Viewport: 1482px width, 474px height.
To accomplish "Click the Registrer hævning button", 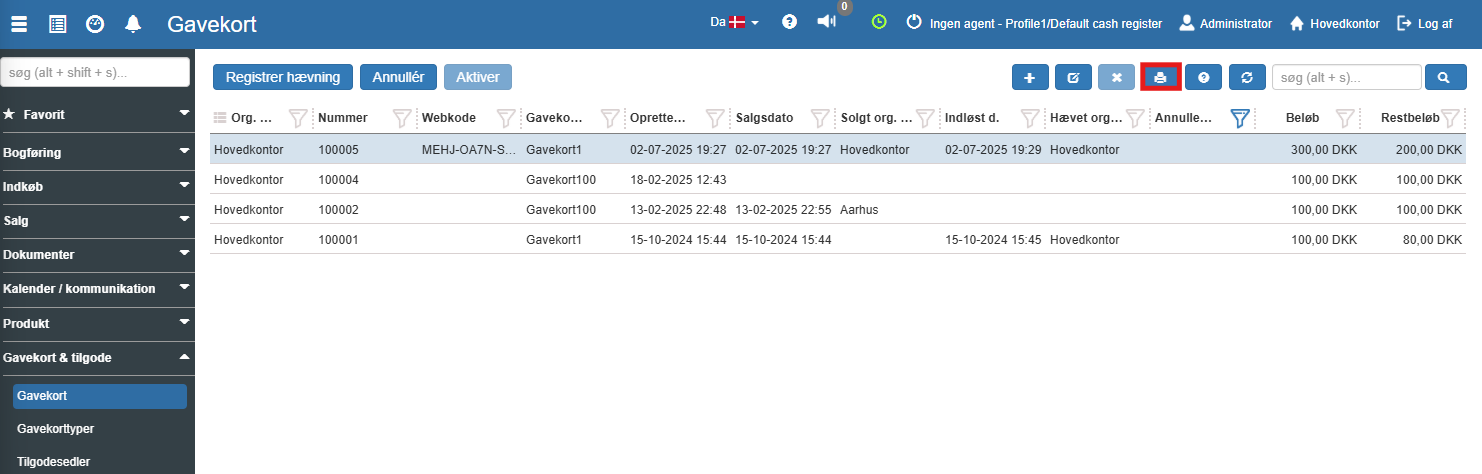I will pos(283,77).
